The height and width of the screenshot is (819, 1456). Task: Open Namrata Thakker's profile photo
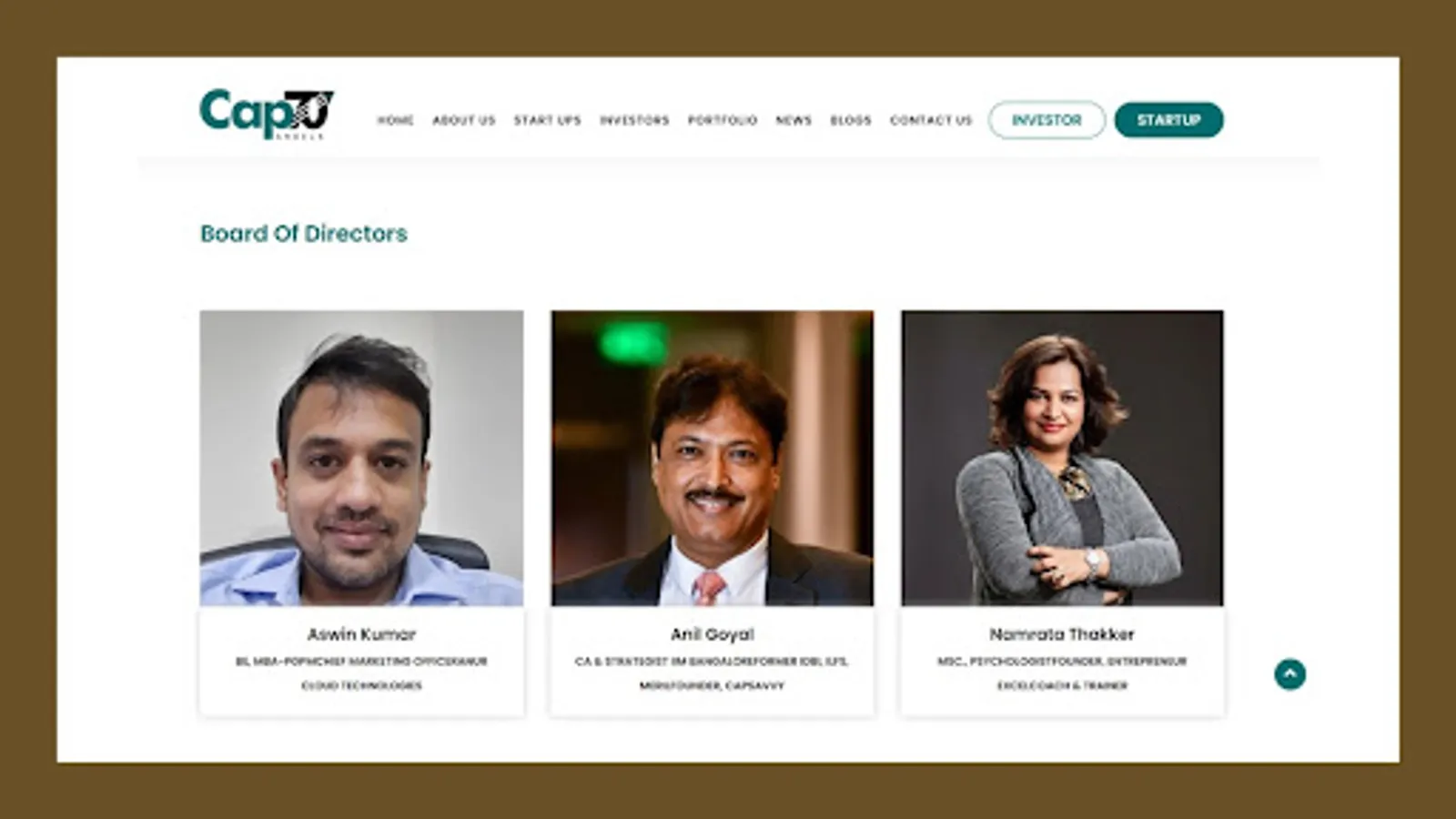pos(1062,458)
